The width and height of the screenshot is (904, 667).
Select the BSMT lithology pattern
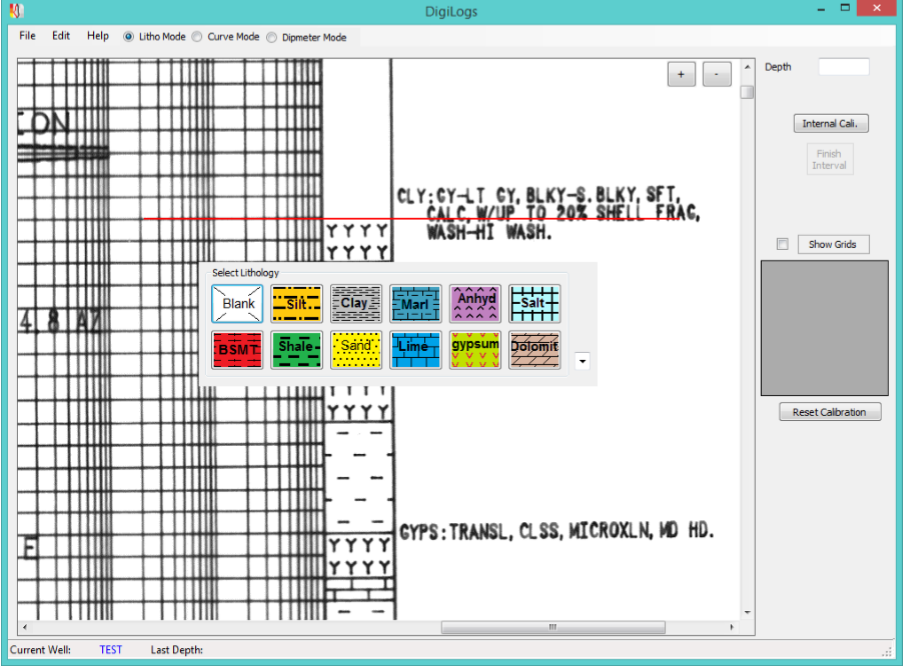[237, 349]
